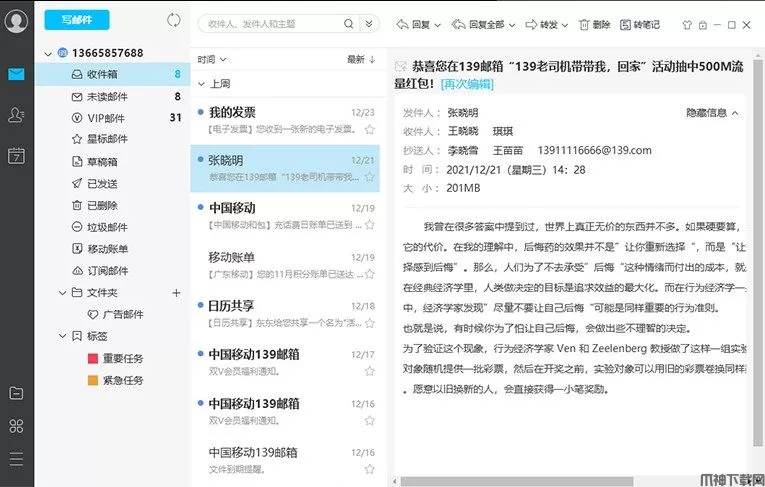Click the 写邮件 compose button
Image resolution: width=765 pixels, height=487 pixels.
(76, 20)
